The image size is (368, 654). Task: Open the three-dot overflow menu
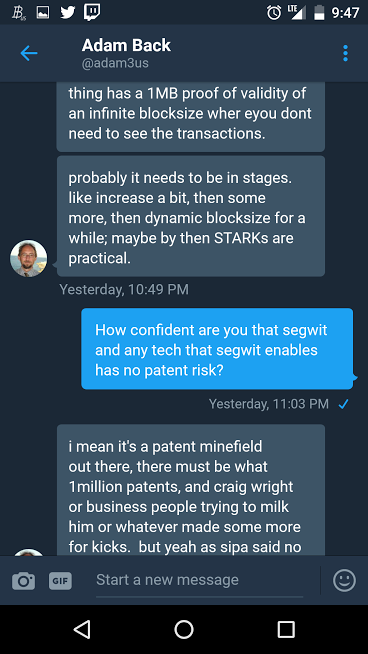tap(345, 53)
